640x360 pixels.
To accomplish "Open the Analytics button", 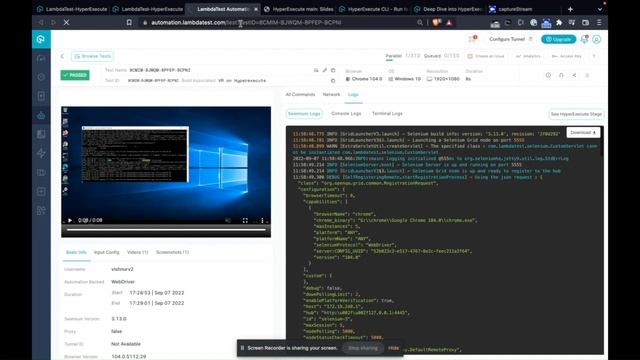I will (528, 56).
